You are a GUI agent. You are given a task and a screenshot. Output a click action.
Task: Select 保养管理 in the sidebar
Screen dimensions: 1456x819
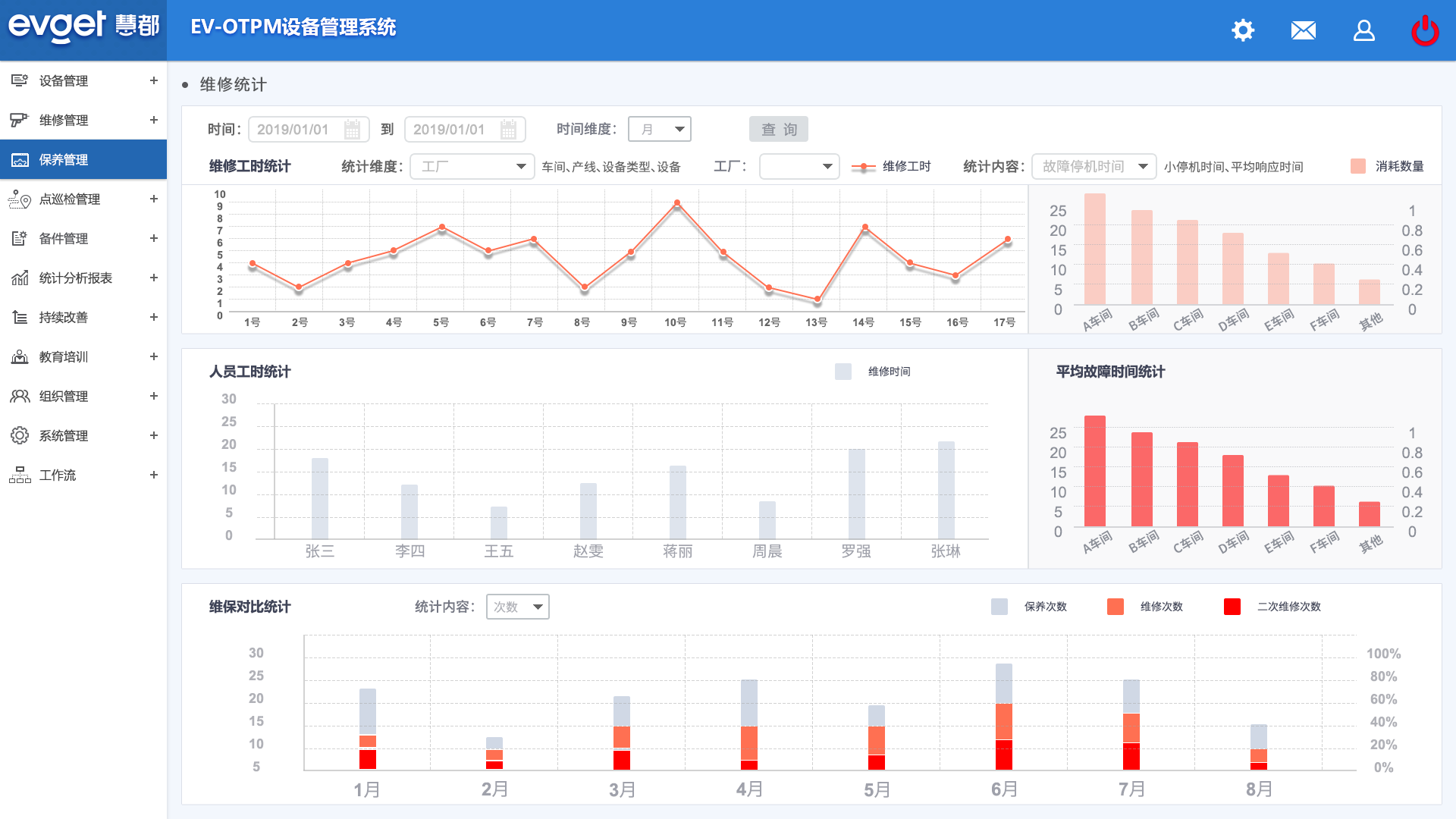coord(64,160)
